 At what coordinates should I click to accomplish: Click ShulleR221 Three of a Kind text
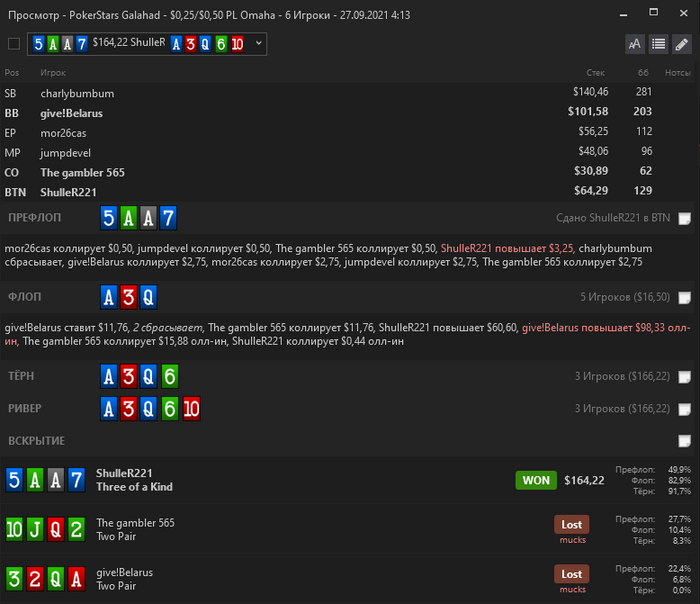(134, 480)
